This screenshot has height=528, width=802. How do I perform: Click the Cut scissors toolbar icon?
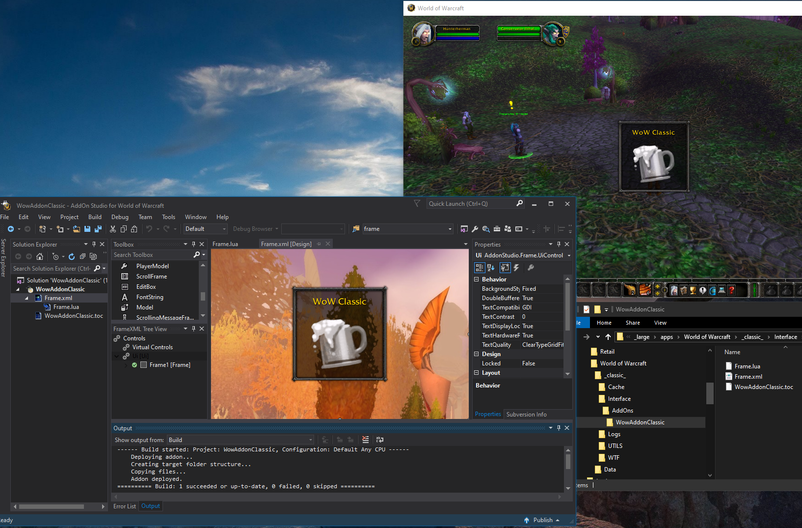coord(113,229)
